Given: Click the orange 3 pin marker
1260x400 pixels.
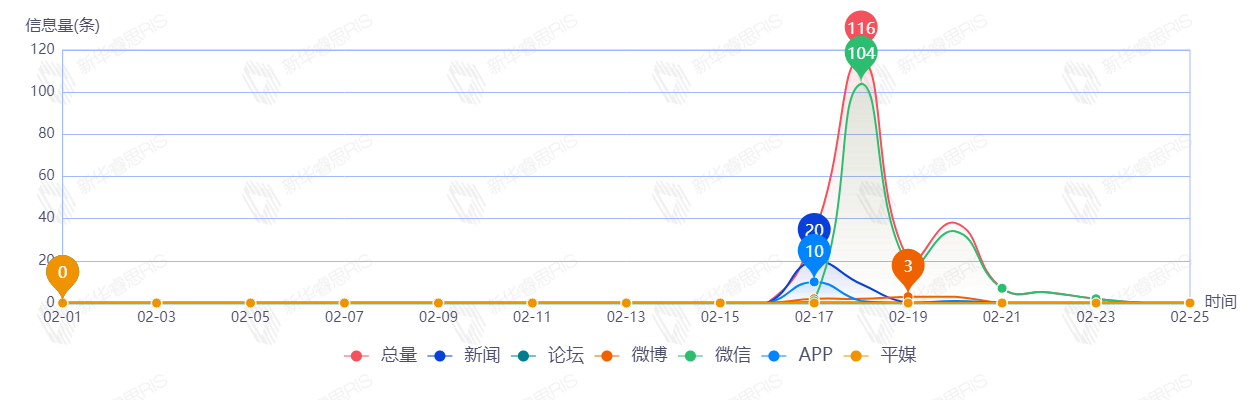Looking at the screenshot, I should (x=908, y=266).
